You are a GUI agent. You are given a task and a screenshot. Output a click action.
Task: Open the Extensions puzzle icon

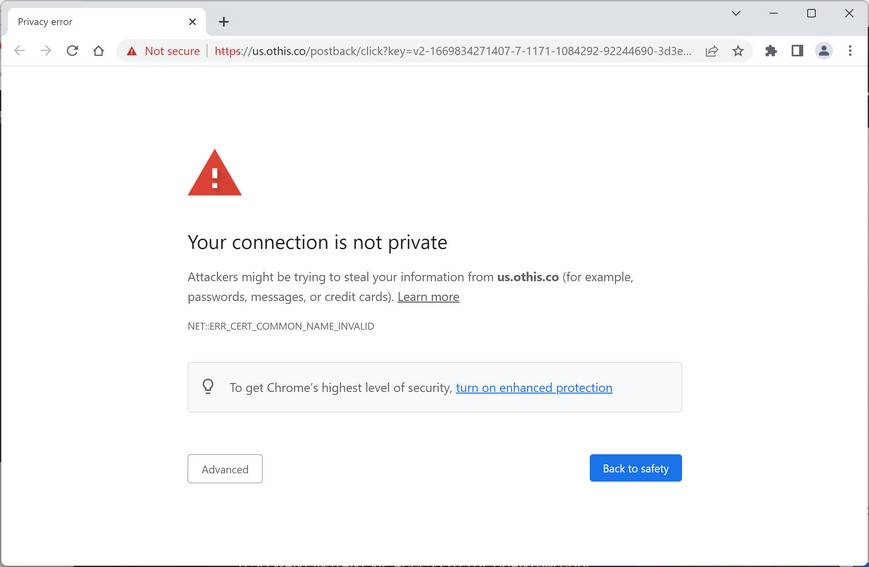point(771,51)
